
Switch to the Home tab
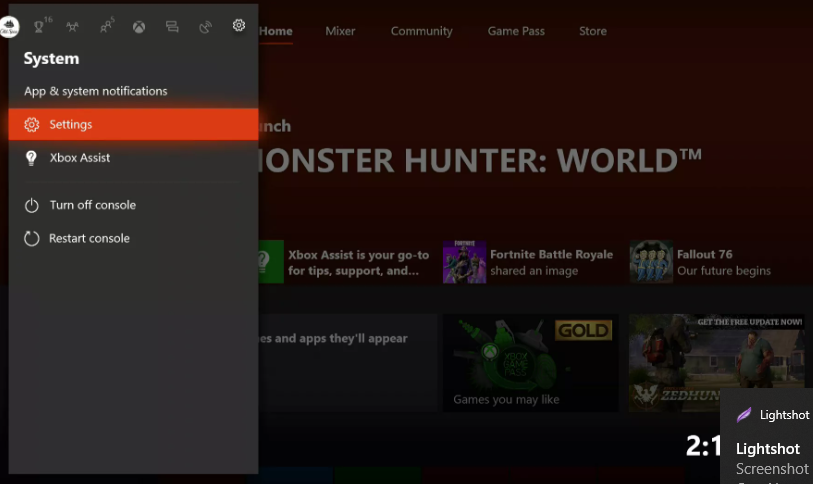coord(276,31)
